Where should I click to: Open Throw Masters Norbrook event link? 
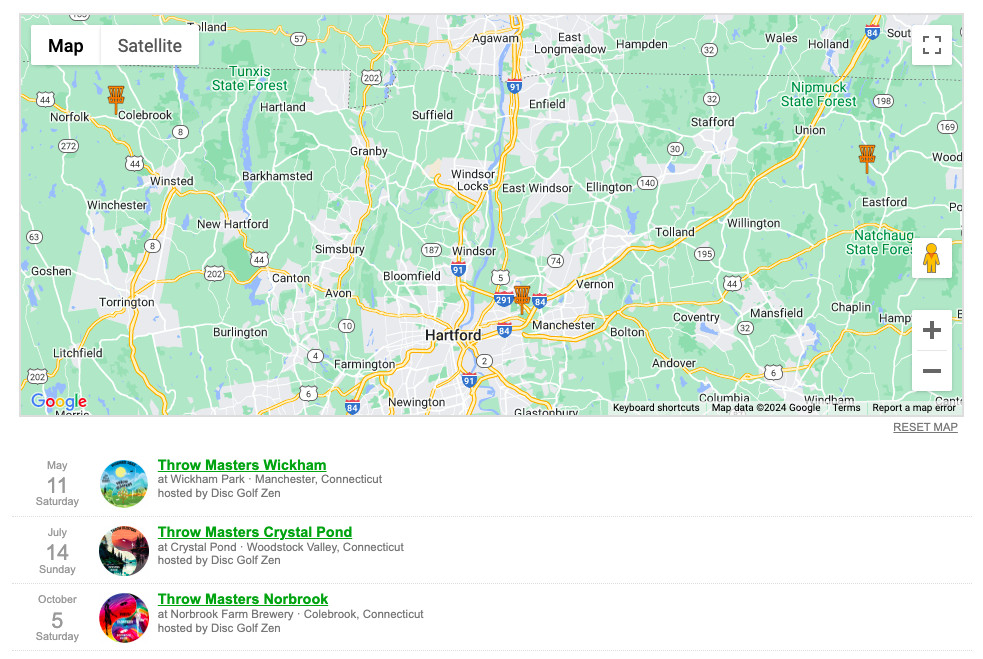coord(243,599)
